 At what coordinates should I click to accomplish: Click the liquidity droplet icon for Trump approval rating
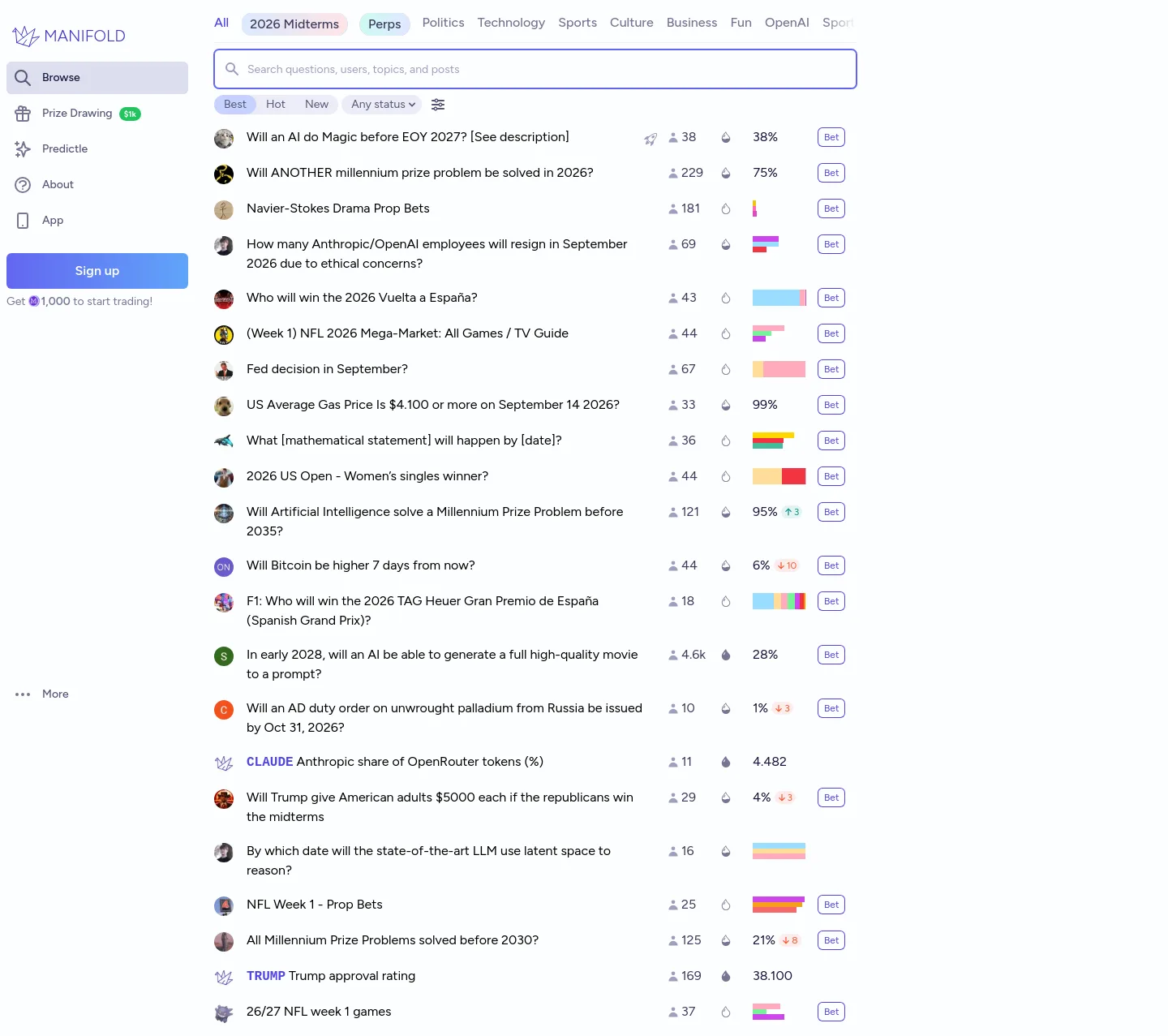coord(726,976)
